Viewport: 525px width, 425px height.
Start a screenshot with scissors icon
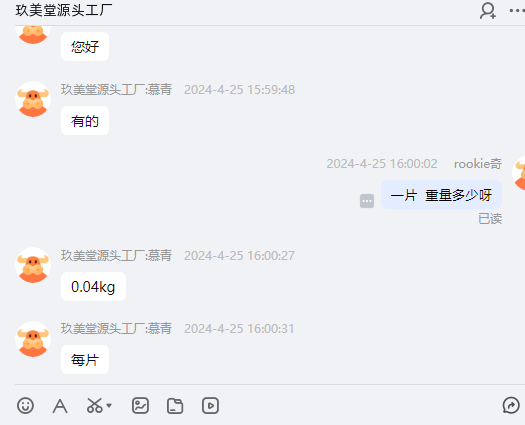pyautogui.click(x=94, y=406)
